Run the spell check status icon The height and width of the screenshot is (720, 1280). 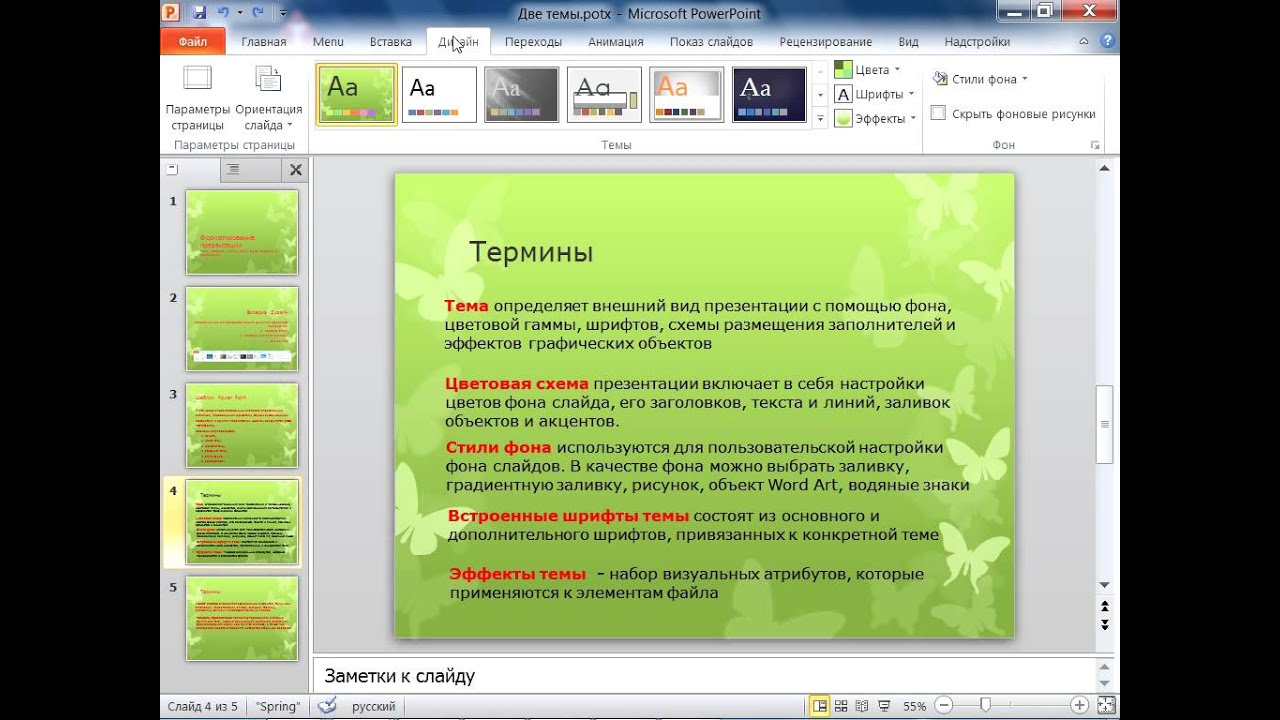click(x=327, y=706)
